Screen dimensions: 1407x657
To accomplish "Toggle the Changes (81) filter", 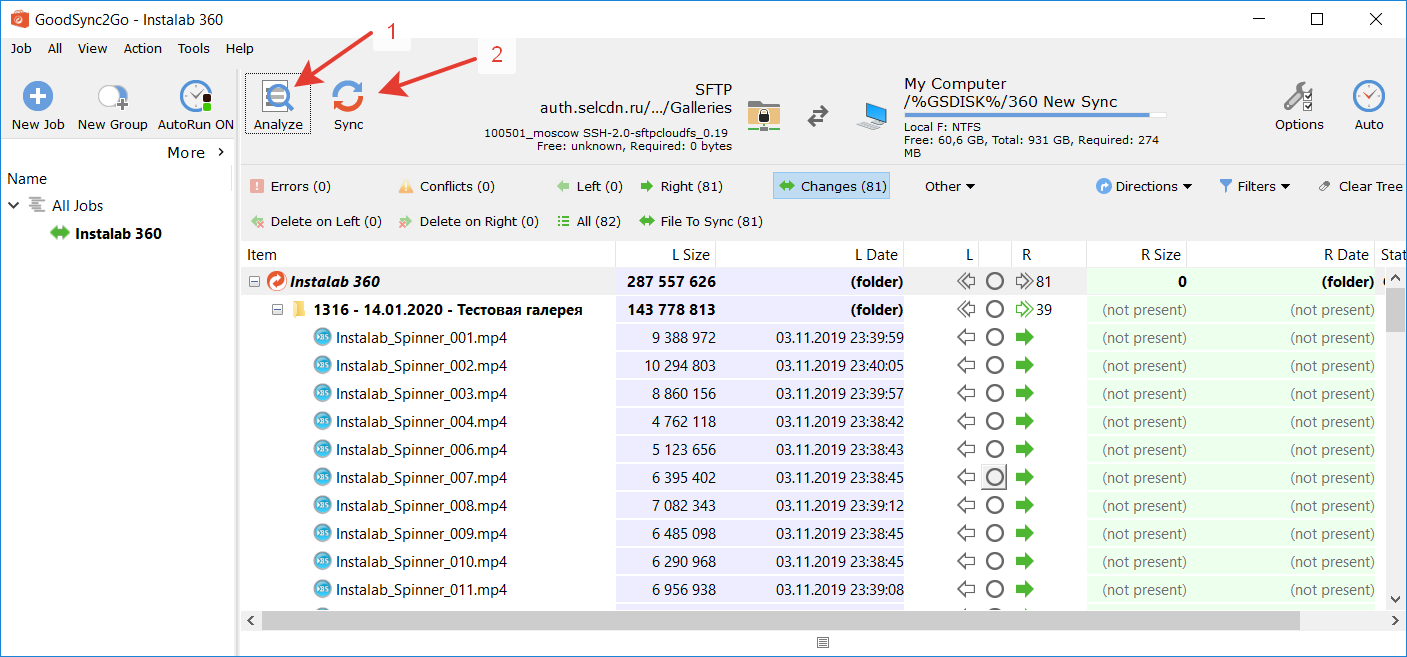I will click(831, 186).
